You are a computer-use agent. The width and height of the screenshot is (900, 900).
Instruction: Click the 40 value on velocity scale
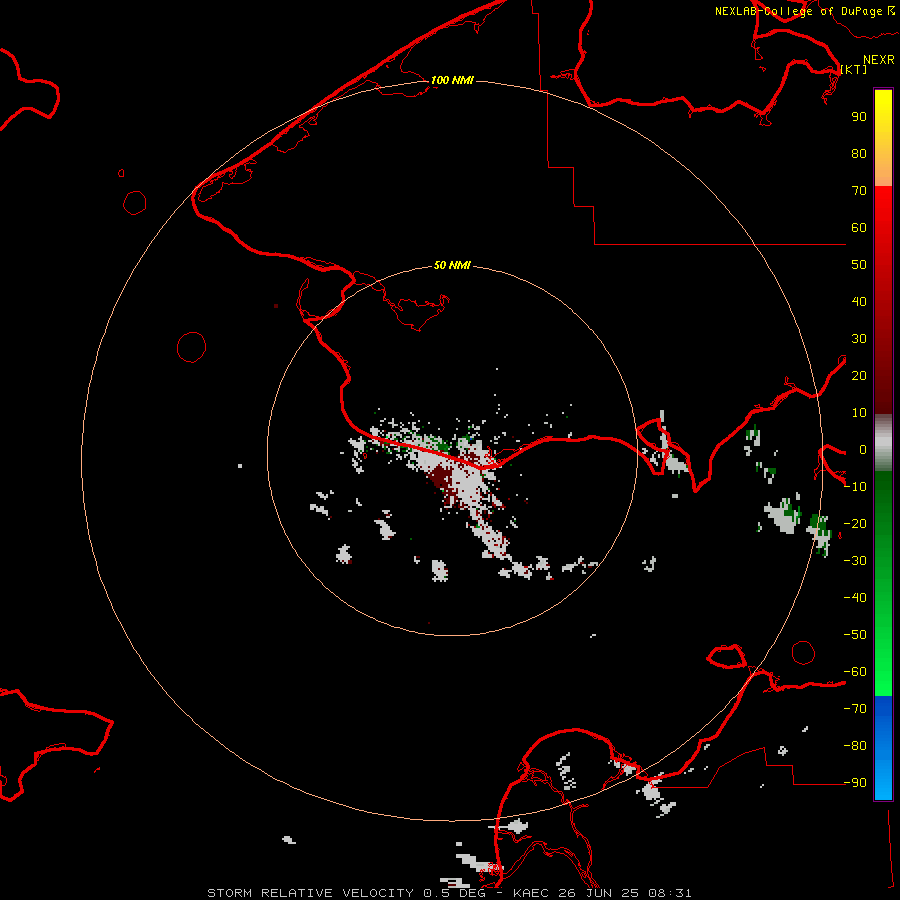(x=859, y=301)
